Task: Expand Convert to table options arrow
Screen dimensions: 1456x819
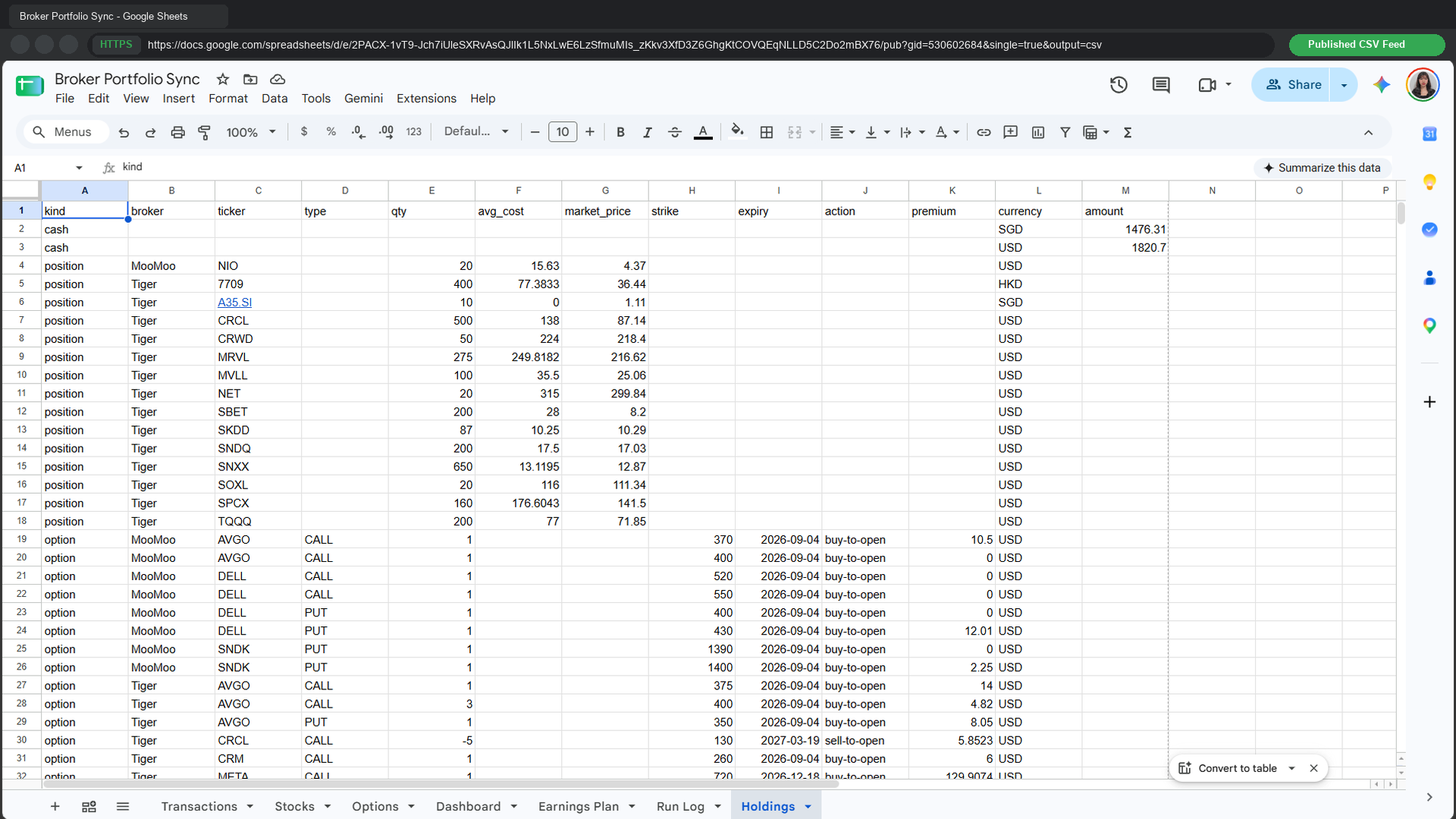Action: pyautogui.click(x=1291, y=768)
